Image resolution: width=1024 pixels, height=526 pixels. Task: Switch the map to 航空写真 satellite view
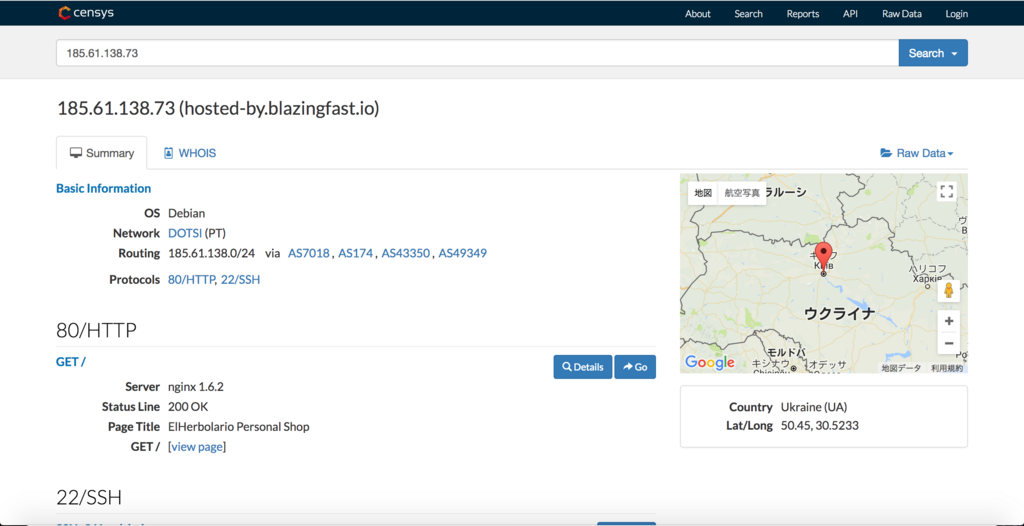pos(742,193)
